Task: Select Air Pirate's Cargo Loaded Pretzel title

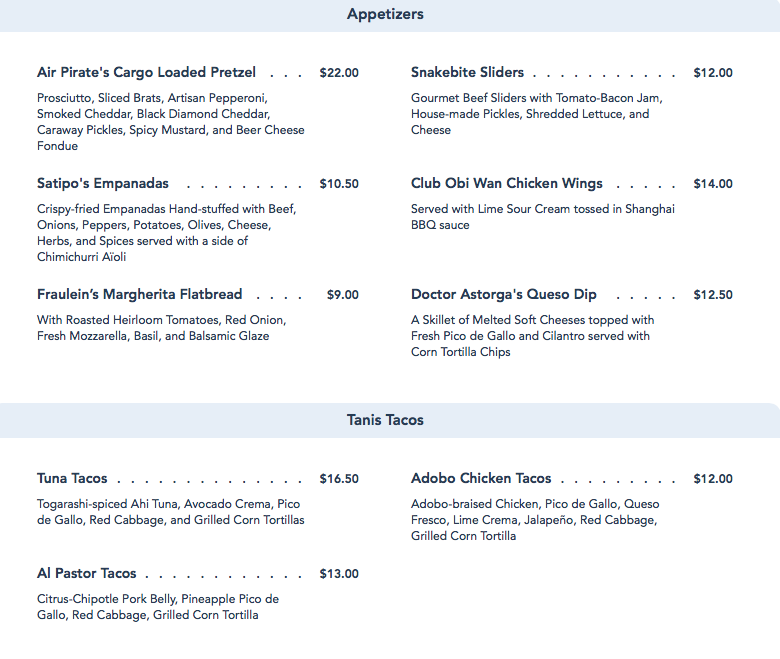Action: coord(146,73)
